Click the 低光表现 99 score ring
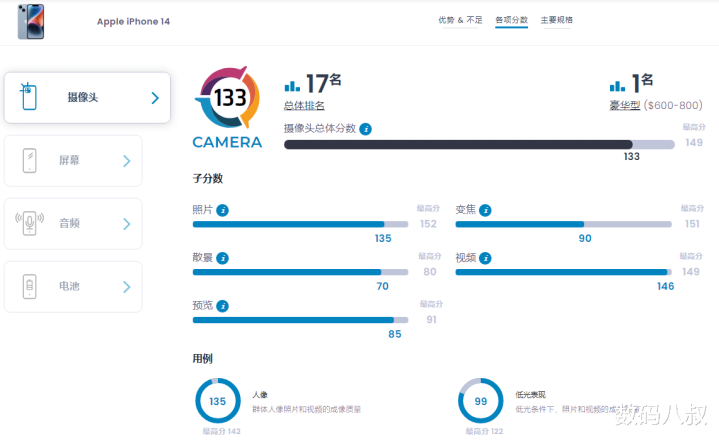The width and height of the screenshot is (719, 441). [481, 401]
